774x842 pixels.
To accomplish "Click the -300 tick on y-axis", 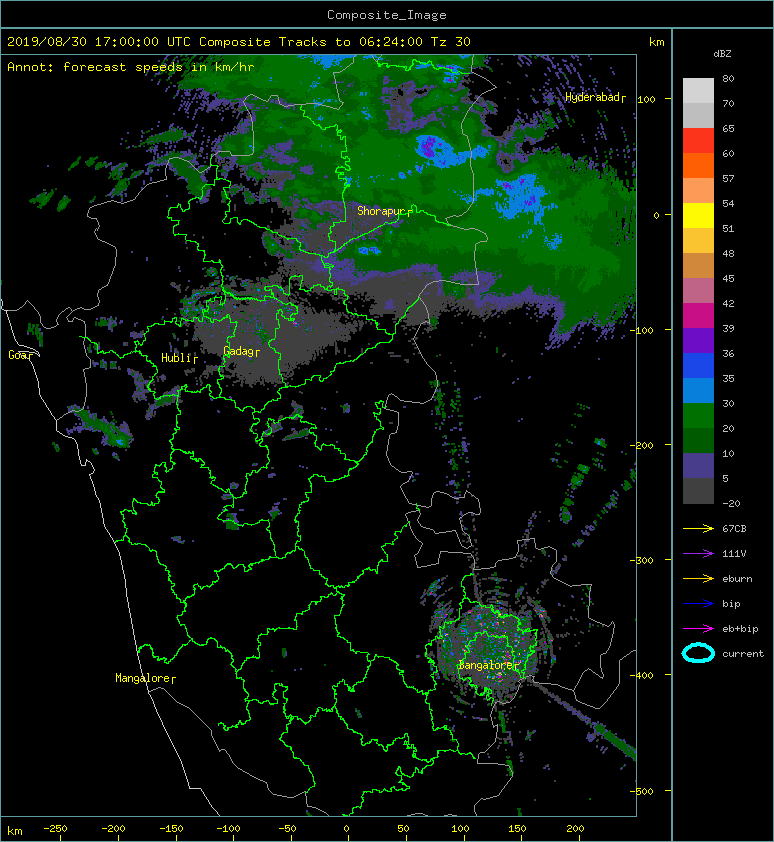I will 642,560.
